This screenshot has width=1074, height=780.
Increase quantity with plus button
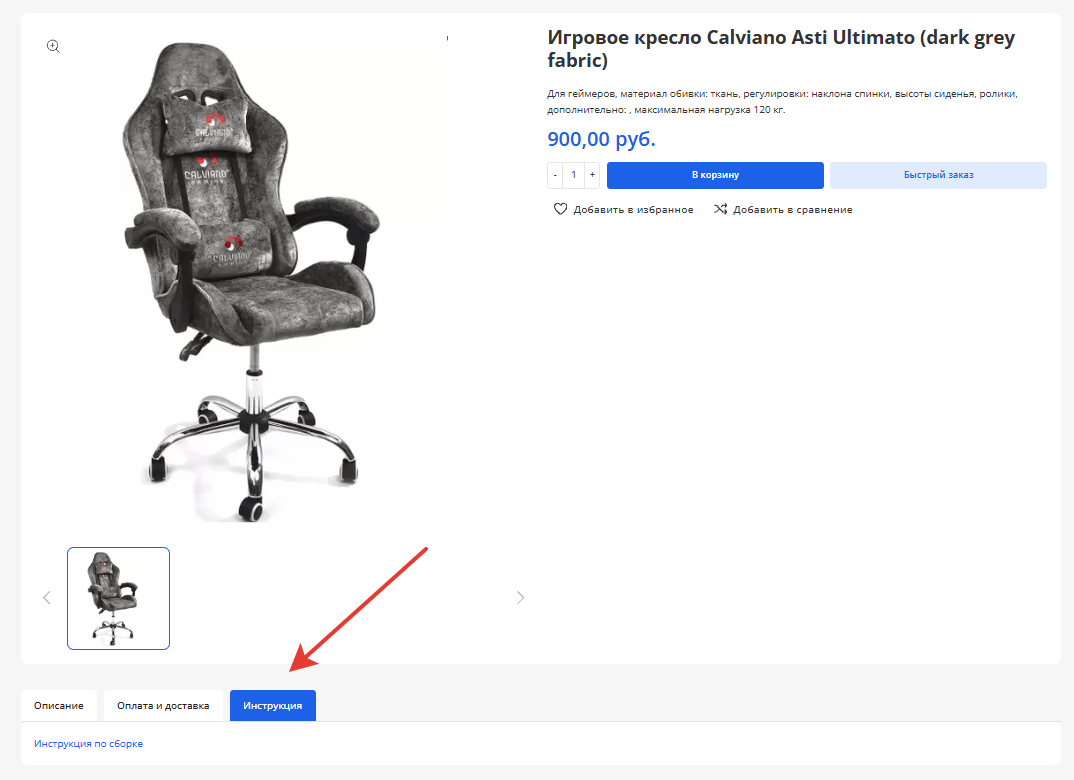(592, 175)
